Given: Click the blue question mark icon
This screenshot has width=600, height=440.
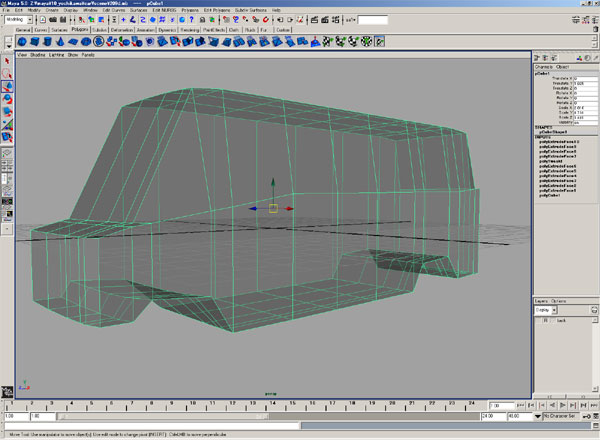Looking at the screenshot, I should point(192,20).
